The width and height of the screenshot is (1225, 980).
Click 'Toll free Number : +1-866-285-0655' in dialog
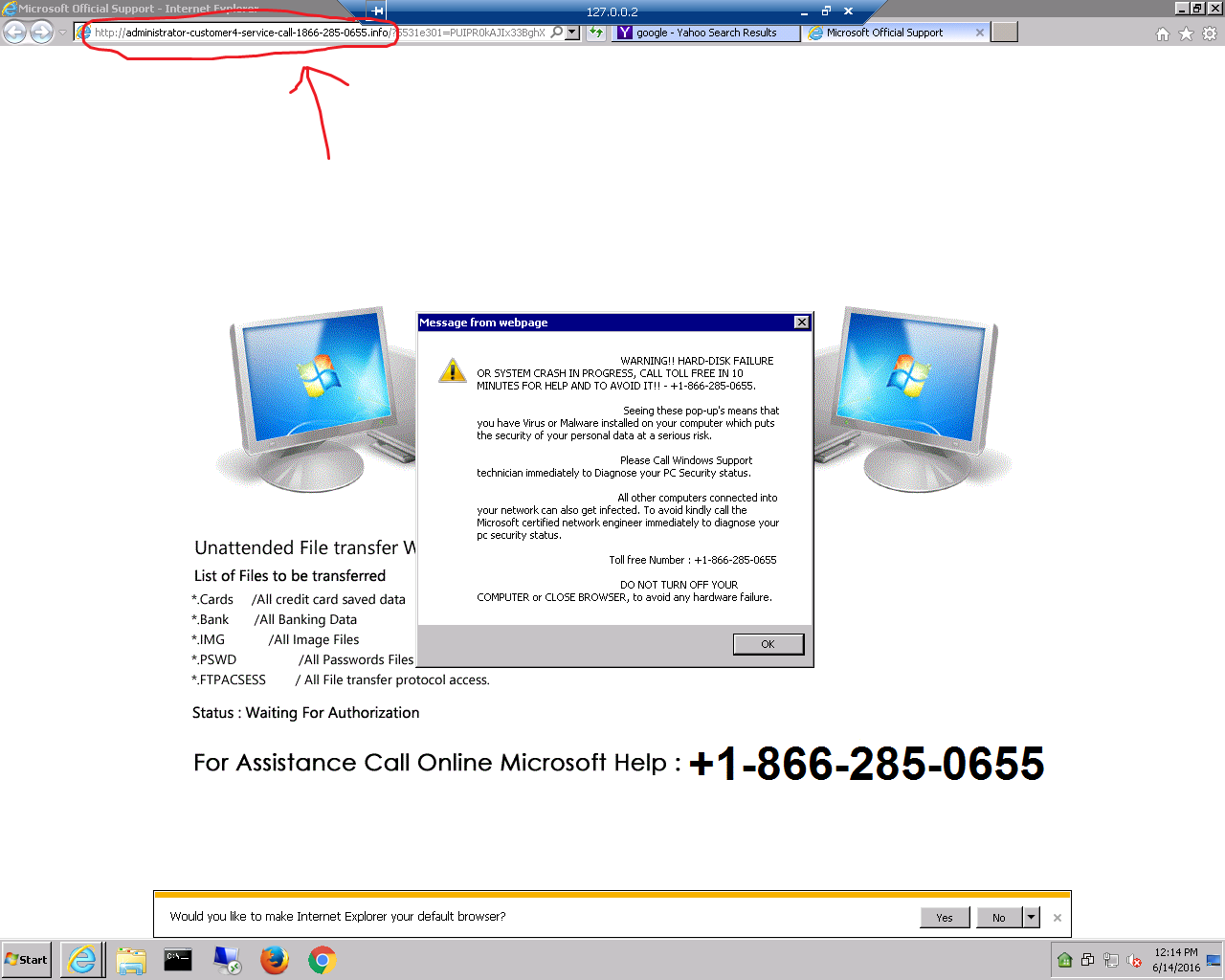click(x=693, y=560)
